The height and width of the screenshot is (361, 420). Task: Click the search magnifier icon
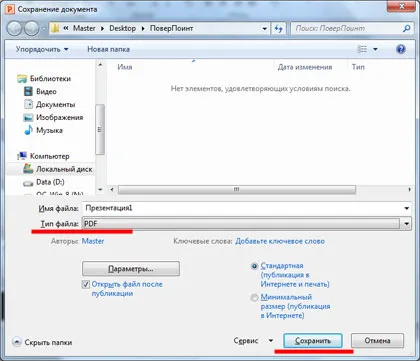407,29
